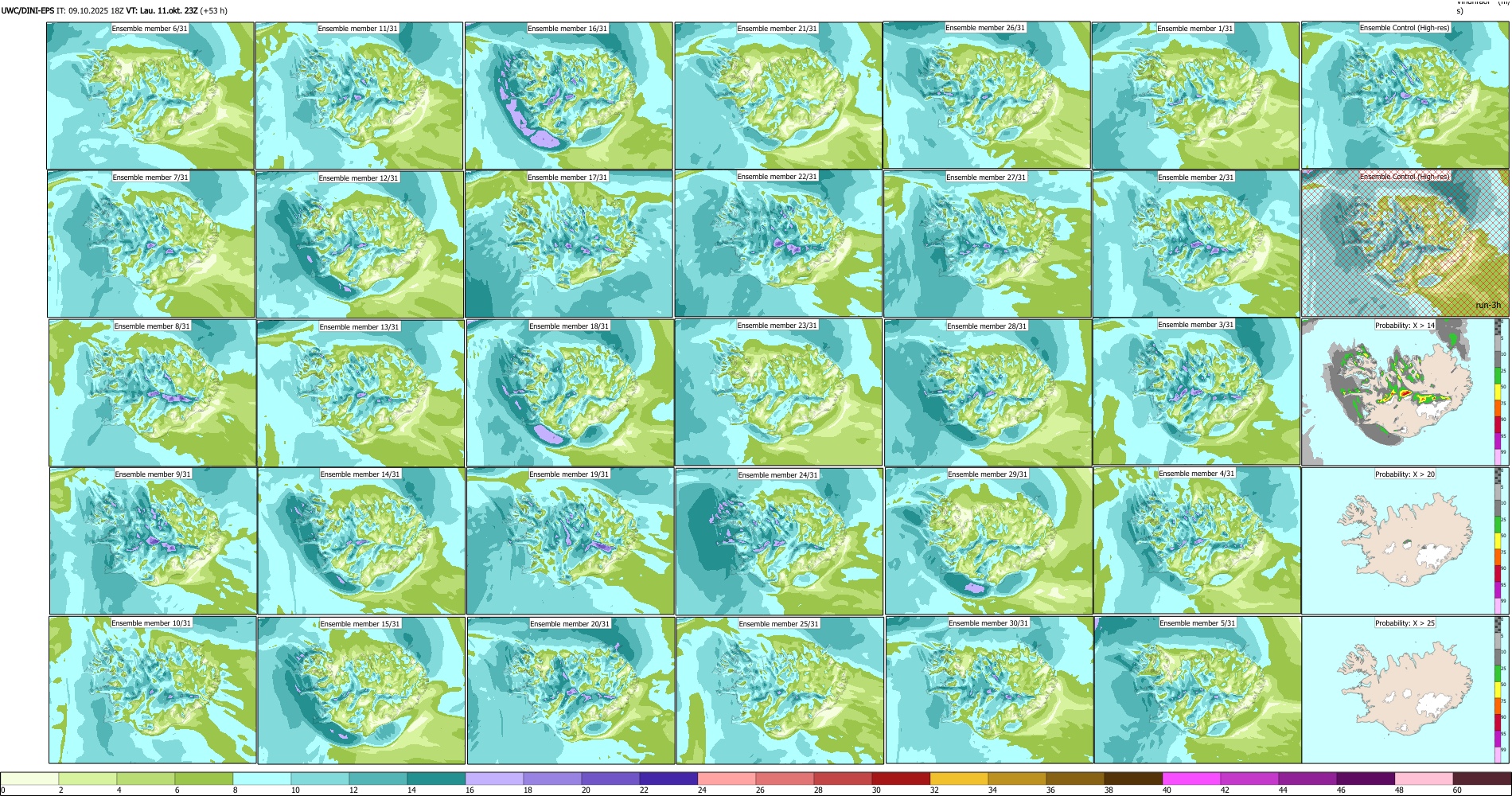The image size is (1512, 796).
Task: Open the Ensemble member 29/31 wind map
Action: (988, 541)
